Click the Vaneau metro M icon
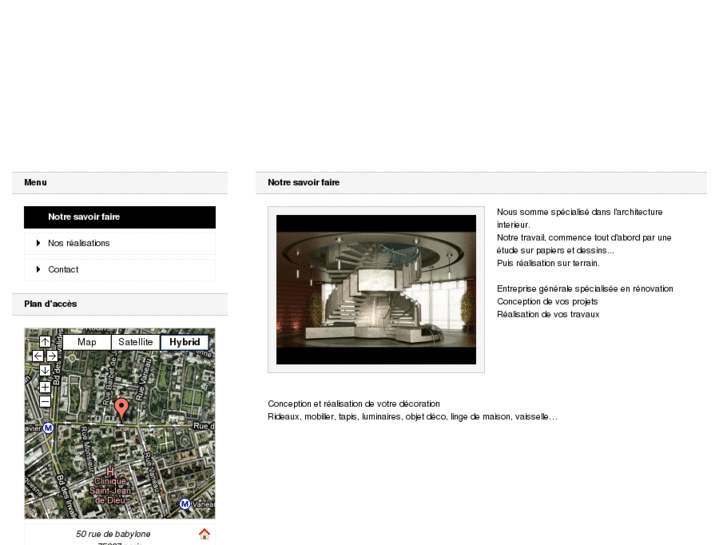The width and height of the screenshot is (727, 545). pyautogui.click(x=185, y=504)
